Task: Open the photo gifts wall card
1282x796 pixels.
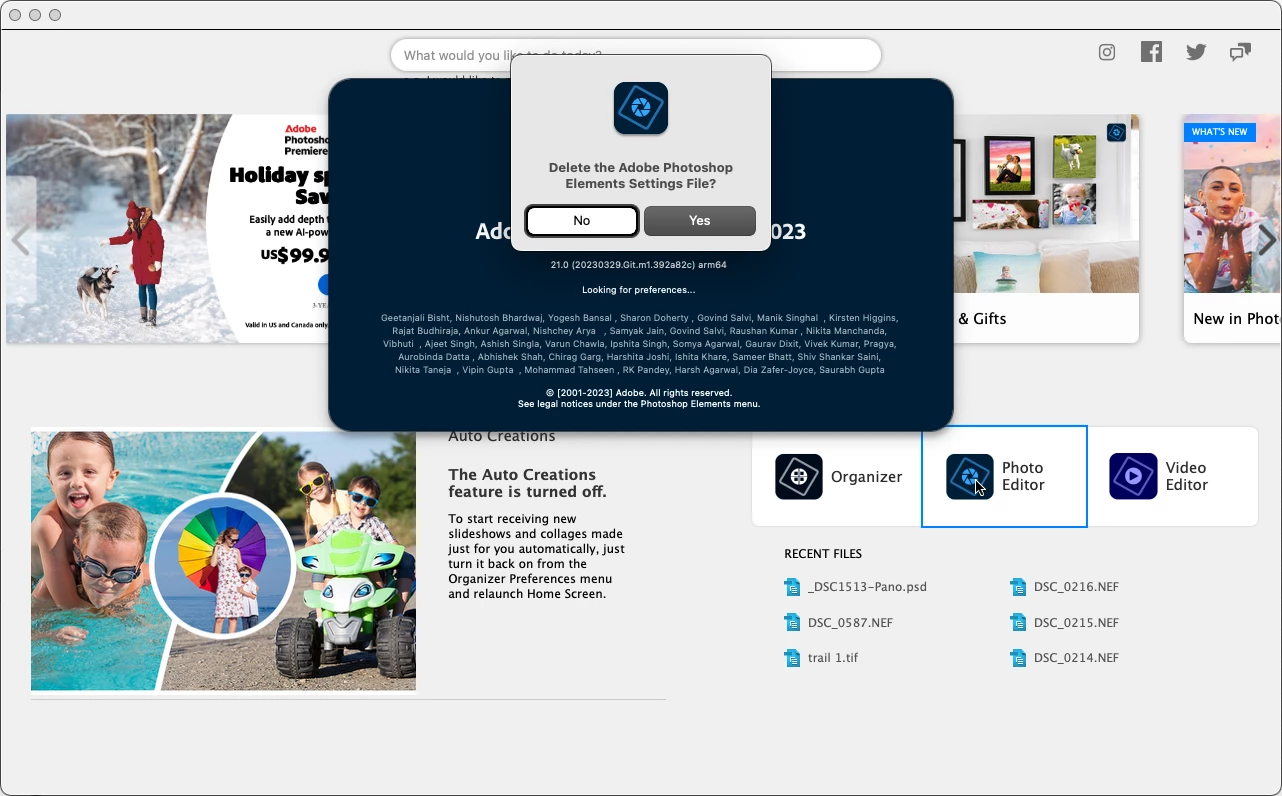Action: point(1046,229)
